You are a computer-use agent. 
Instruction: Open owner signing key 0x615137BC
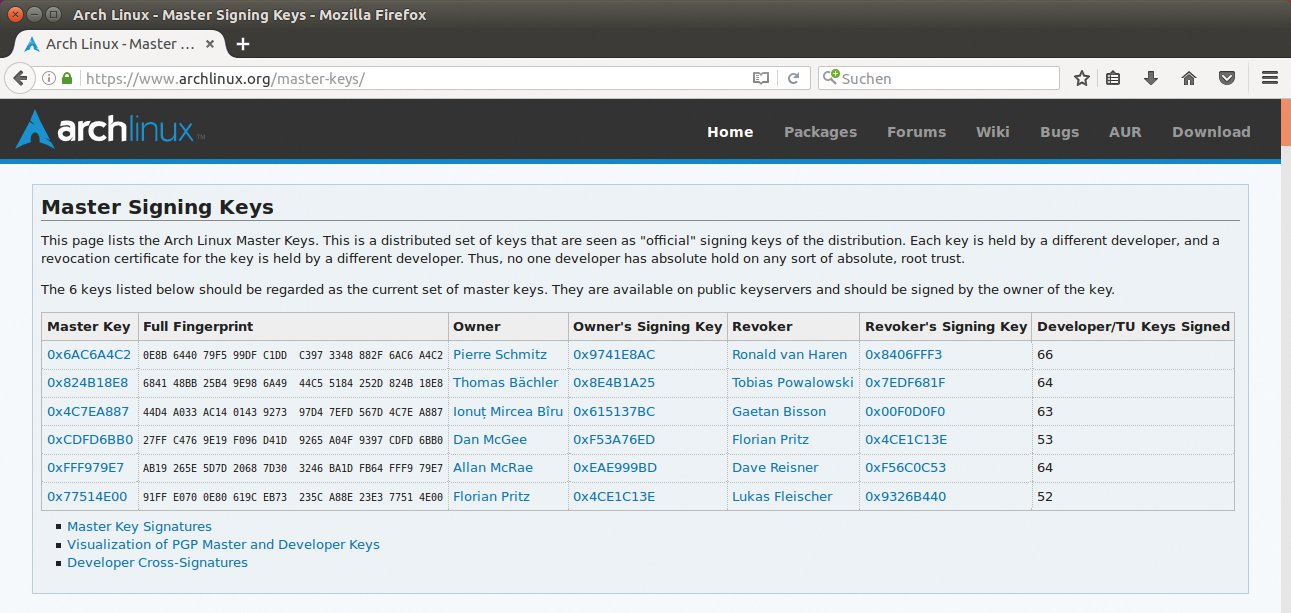coord(614,411)
